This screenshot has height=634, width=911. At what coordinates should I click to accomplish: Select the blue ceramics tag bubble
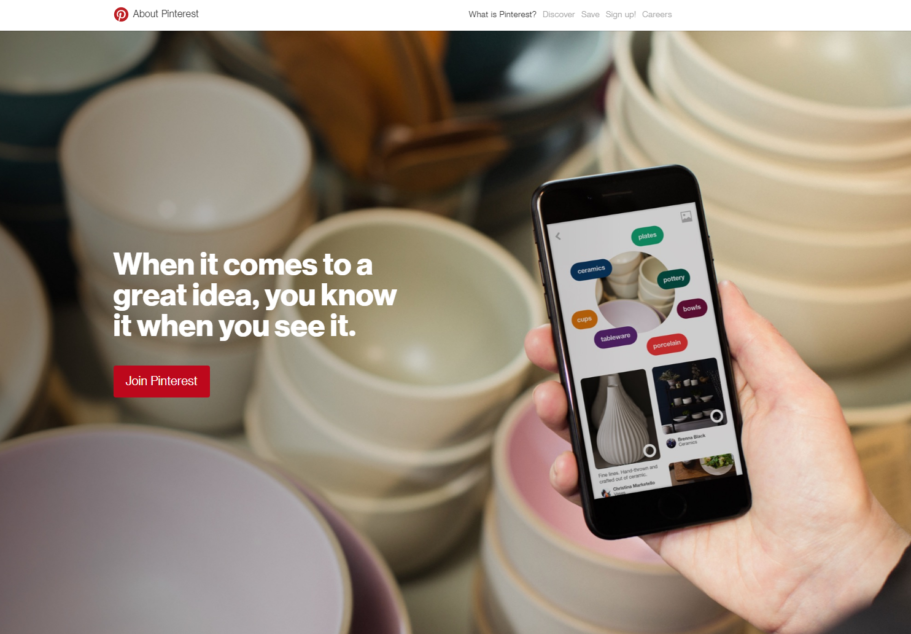pos(591,270)
